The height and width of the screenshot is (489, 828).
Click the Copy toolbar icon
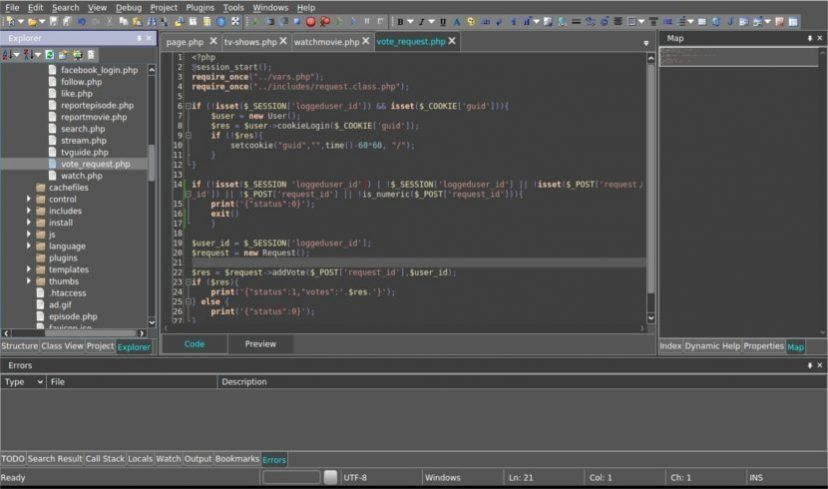click(124, 22)
